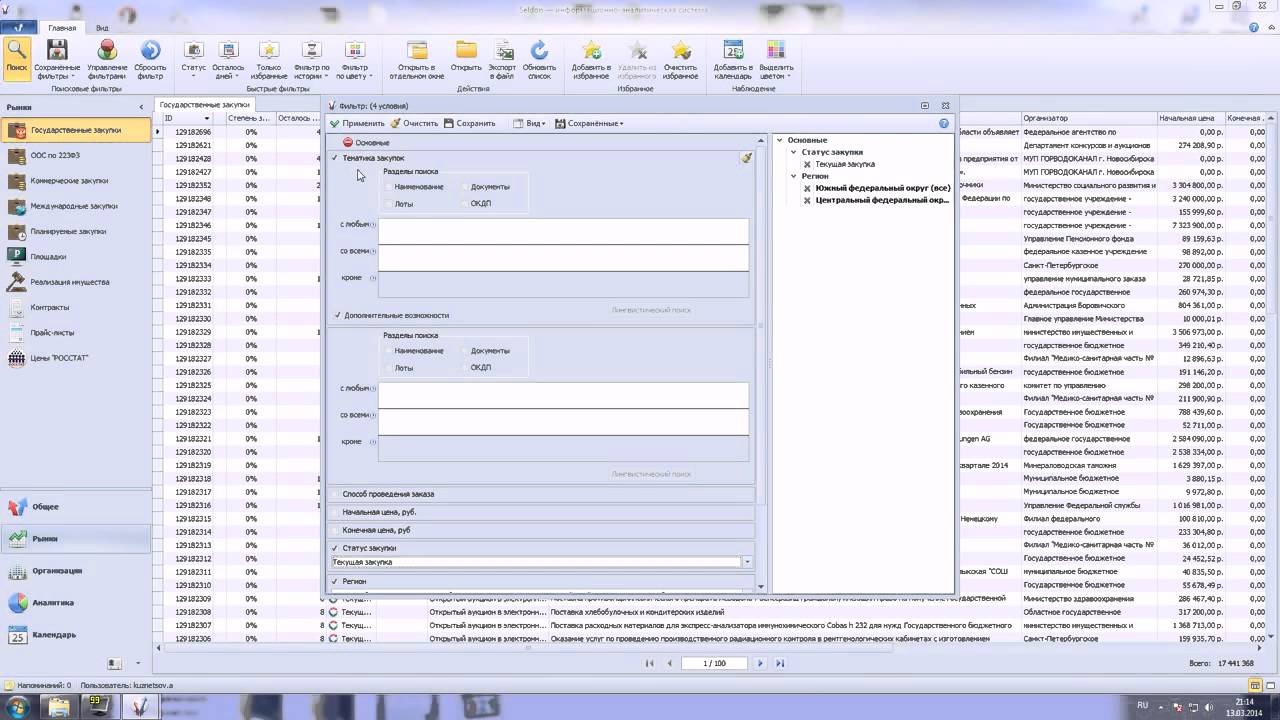Check first Наименование checkbox

(388, 187)
